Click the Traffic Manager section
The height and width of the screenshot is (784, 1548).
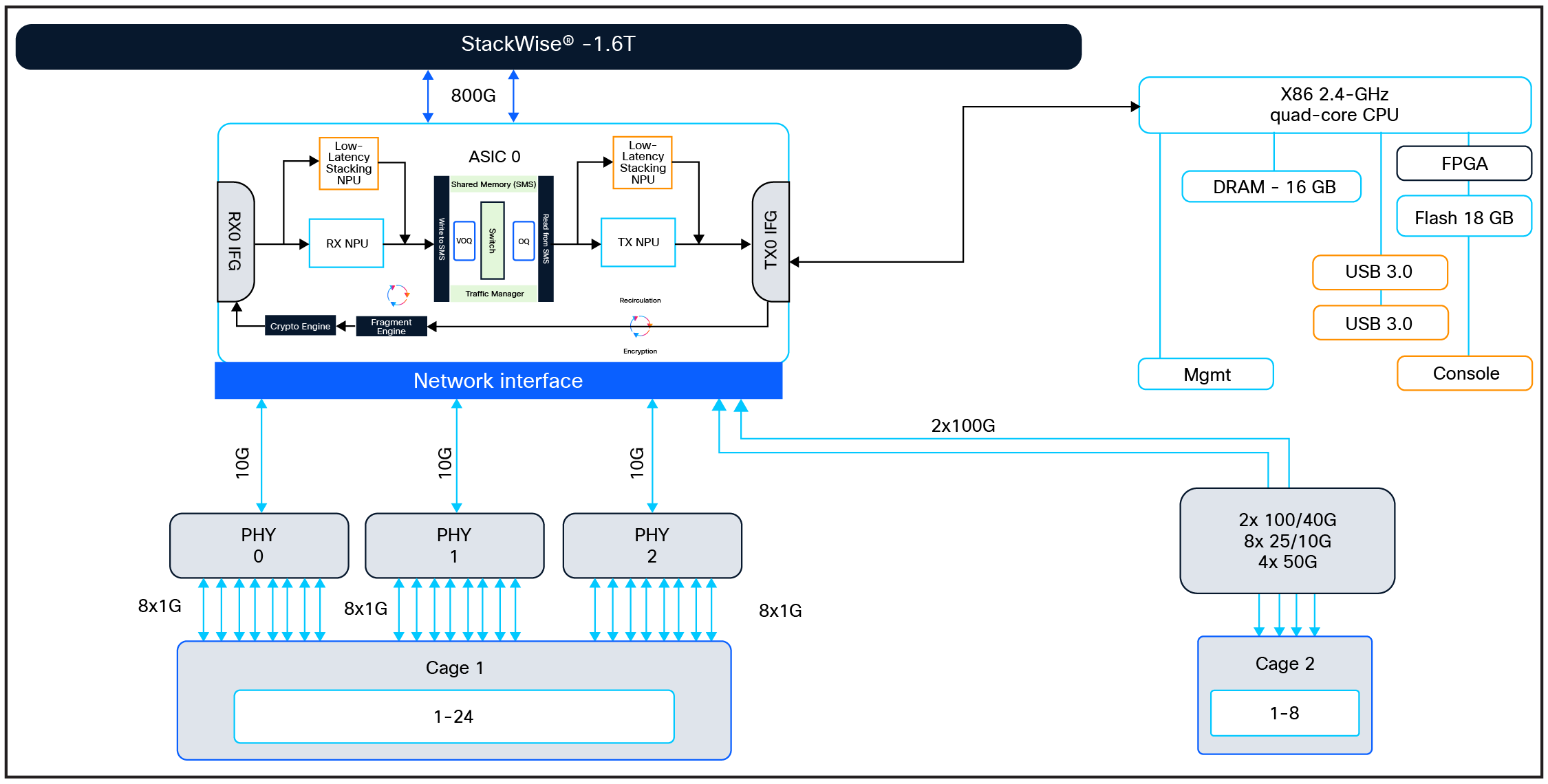493,293
